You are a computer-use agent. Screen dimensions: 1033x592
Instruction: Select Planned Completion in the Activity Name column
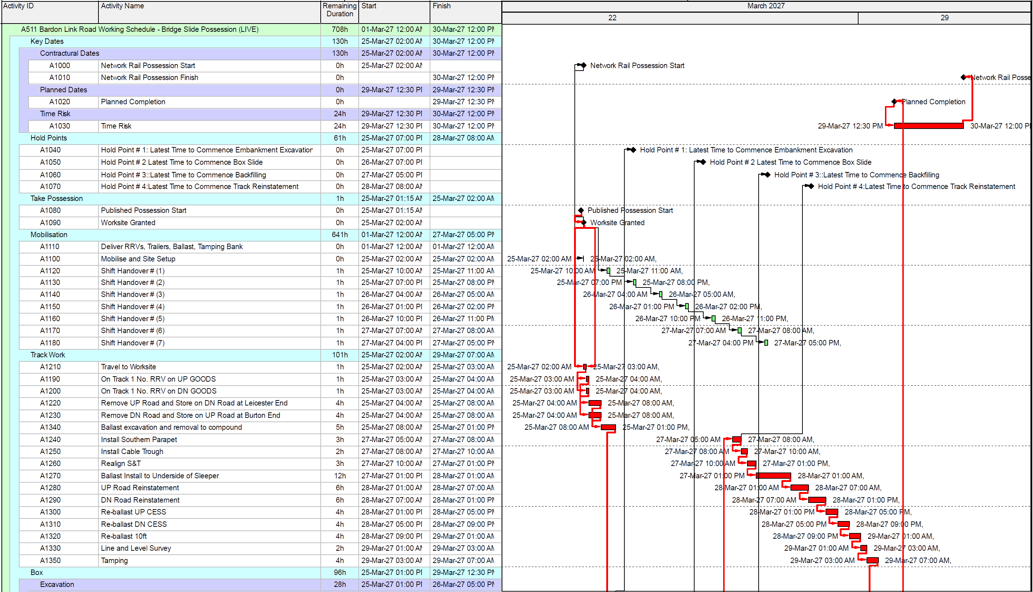[x=133, y=102]
